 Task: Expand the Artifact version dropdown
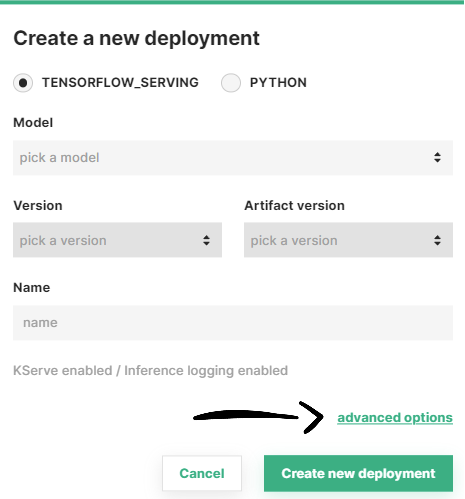(348, 240)
